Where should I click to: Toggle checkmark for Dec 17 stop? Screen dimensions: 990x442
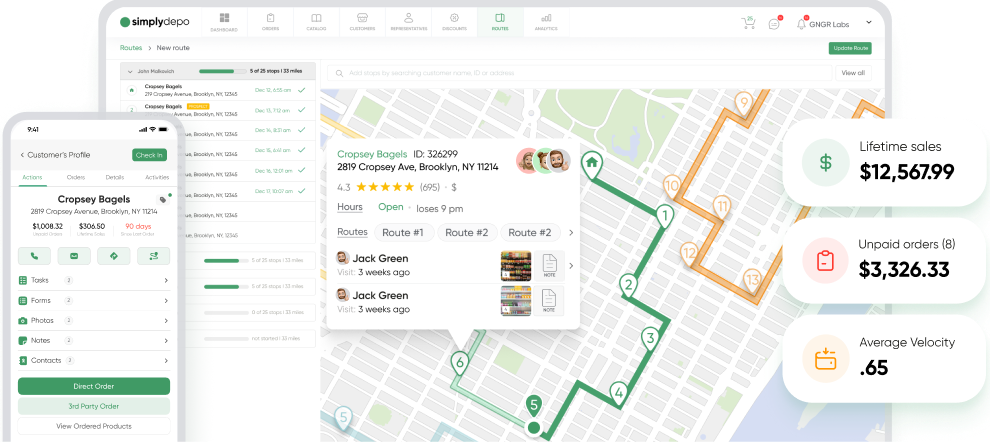(301, 191)
